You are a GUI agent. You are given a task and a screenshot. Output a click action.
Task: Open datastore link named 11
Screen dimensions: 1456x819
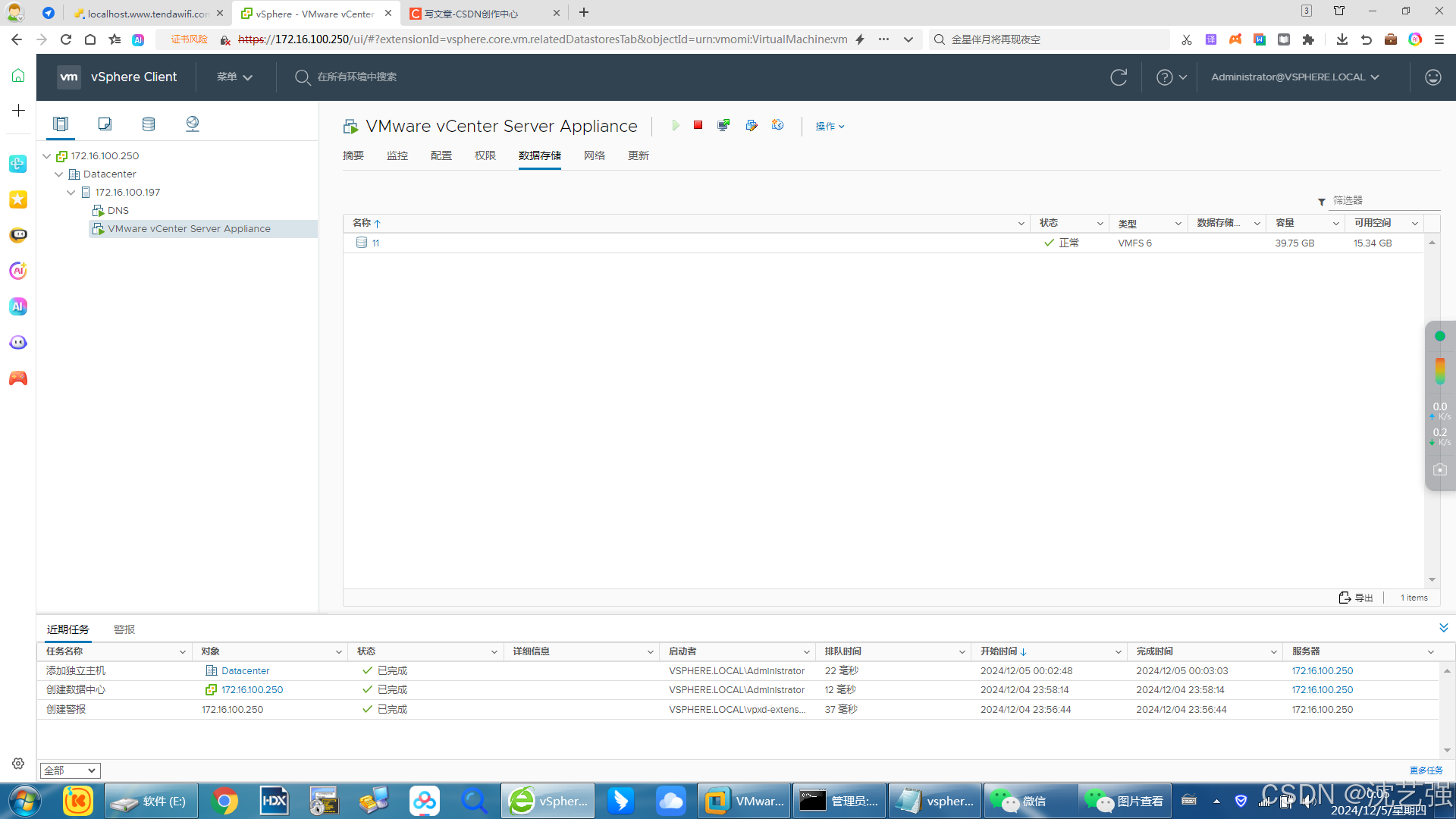point(375,243)
